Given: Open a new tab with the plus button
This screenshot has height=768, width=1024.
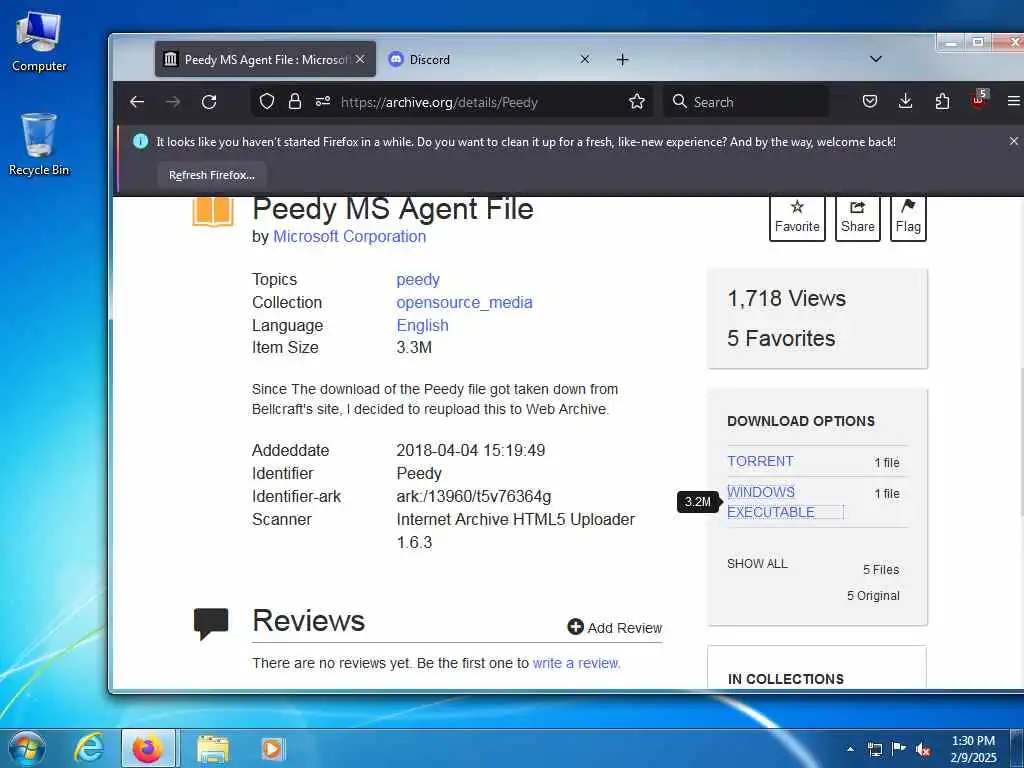Looking at the screenshot, I should 622,59.
